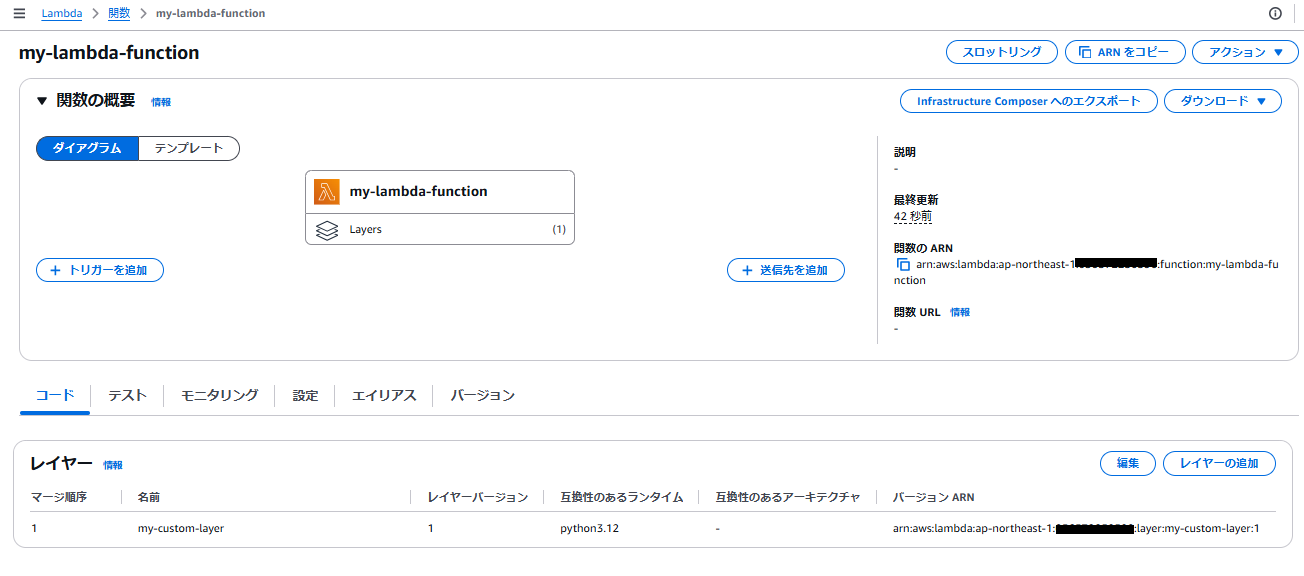Click the 互換性のあるアーキテクチャ column header

pos(788,497)
